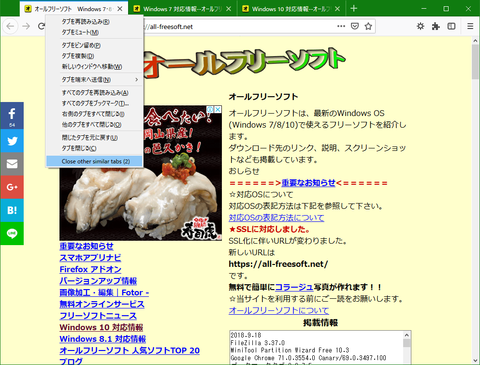Open the 画像加工・編集 | Fotor link
The image size is (480, 365).
[104, 293]
